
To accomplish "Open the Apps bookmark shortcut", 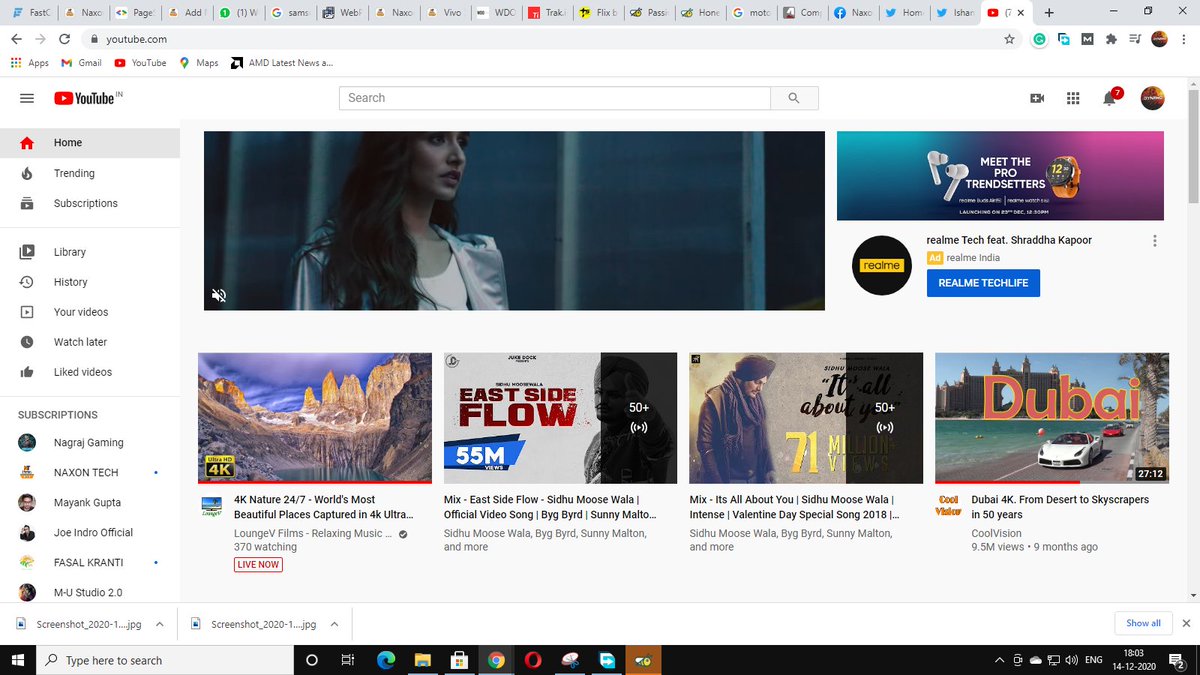I will [29, 62].
